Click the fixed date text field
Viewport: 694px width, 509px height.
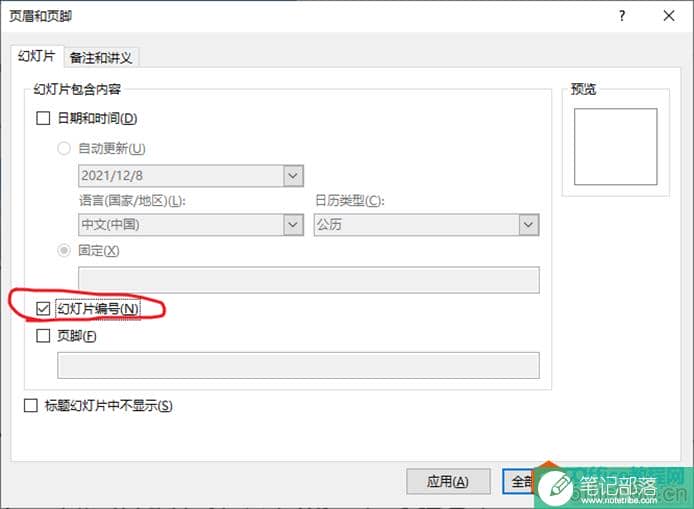[x=308, y=279]
